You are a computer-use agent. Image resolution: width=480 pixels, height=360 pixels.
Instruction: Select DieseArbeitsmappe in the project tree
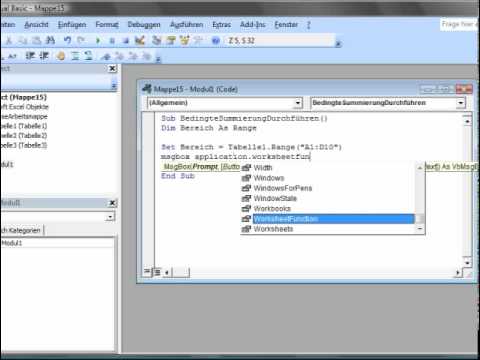(24, 117)
